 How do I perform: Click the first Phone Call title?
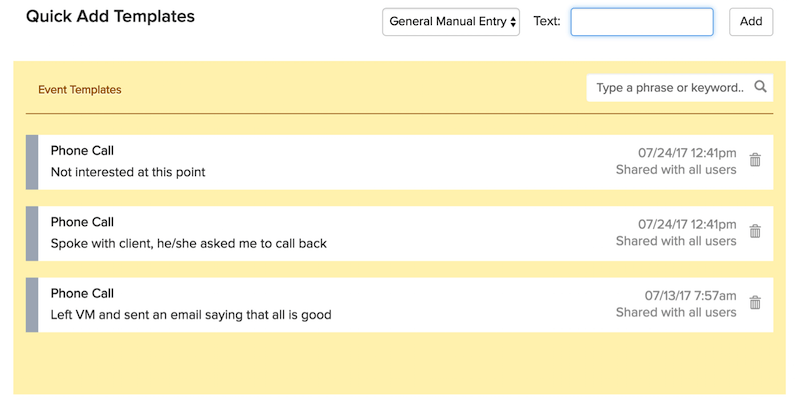coord(83,151)
